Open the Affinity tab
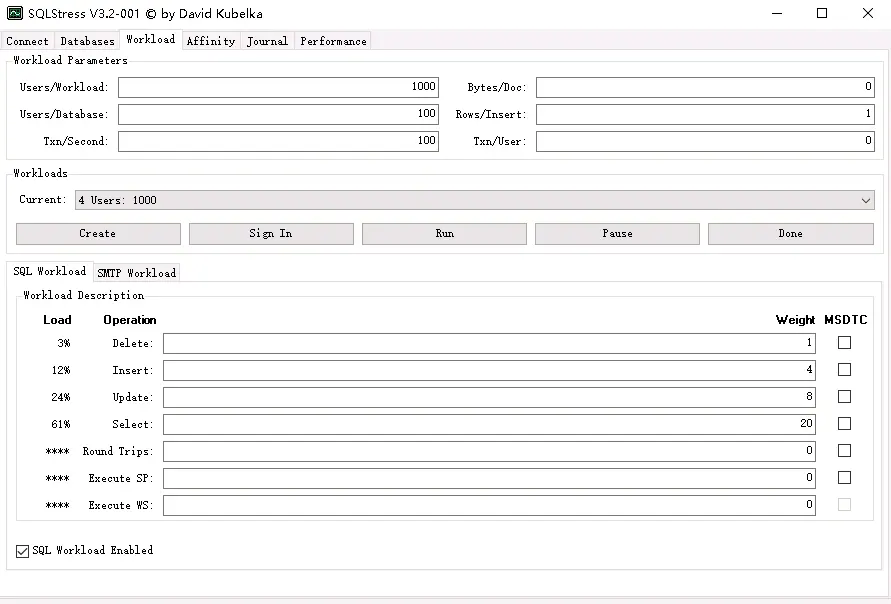Viewport: 891px width, 604px height. click(x=211, y=41)
